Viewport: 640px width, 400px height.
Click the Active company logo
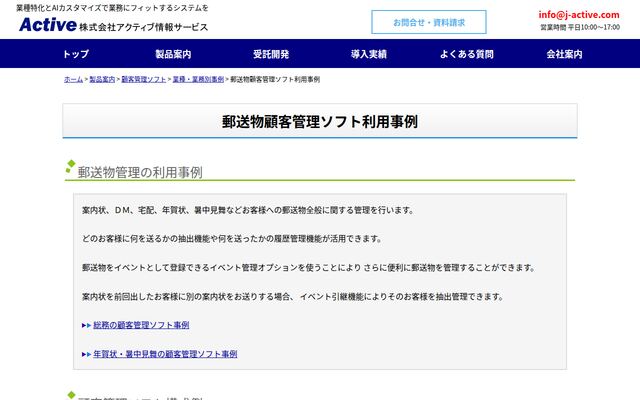(x=48, y=25)
